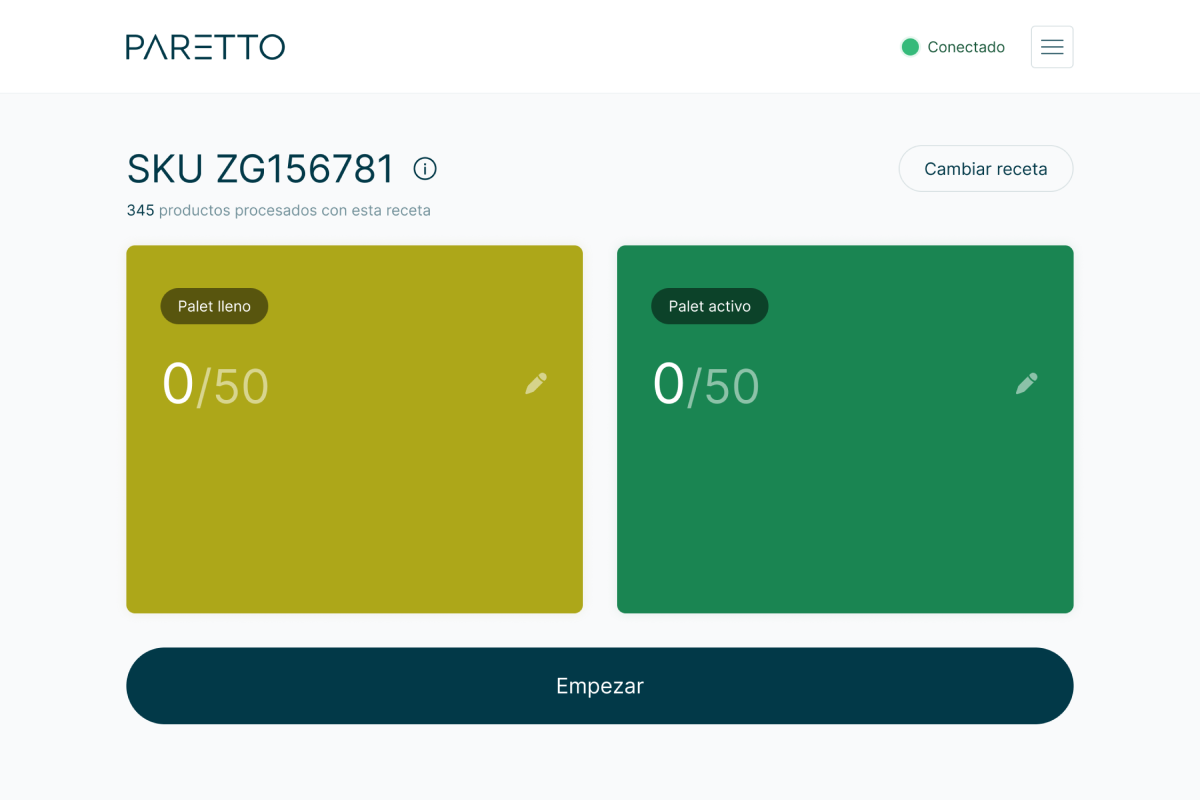This screenshot has height=800, width=1200.
Task: Click the Conectado status label
Action: click(x=966, y=47)
